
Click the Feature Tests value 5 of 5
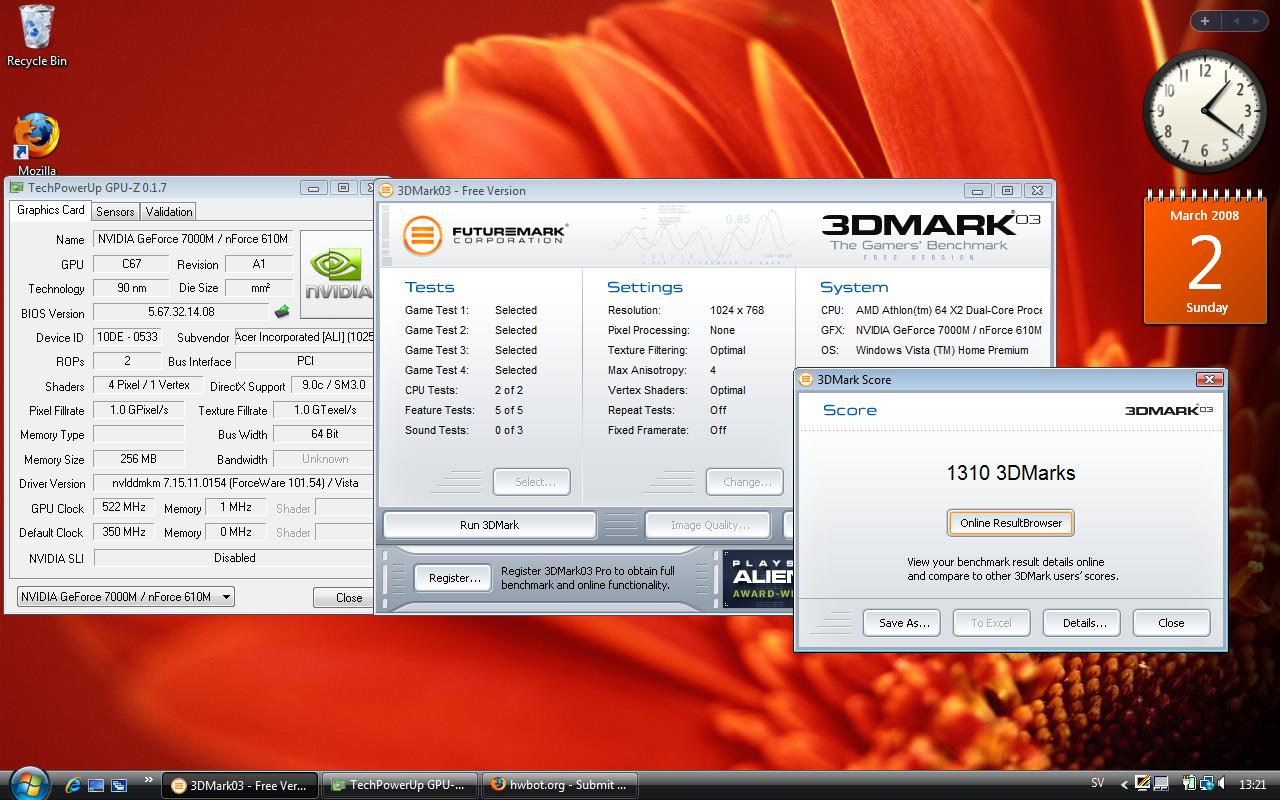point(509,410)
